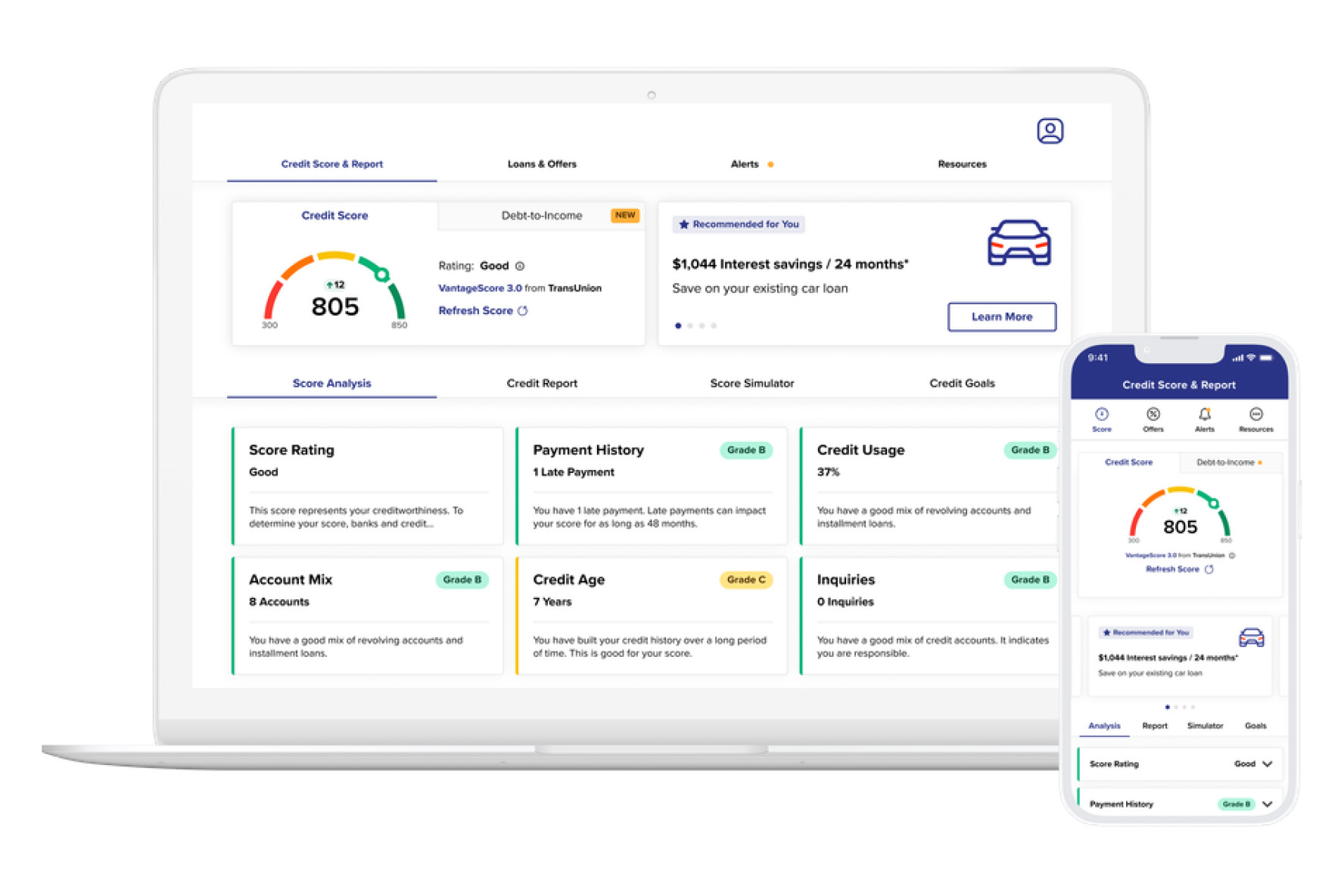This screenshot has width=1344, height=896.
Task: Tap the refresh icon on phone score card
Action: click(x=1209, y=569)
